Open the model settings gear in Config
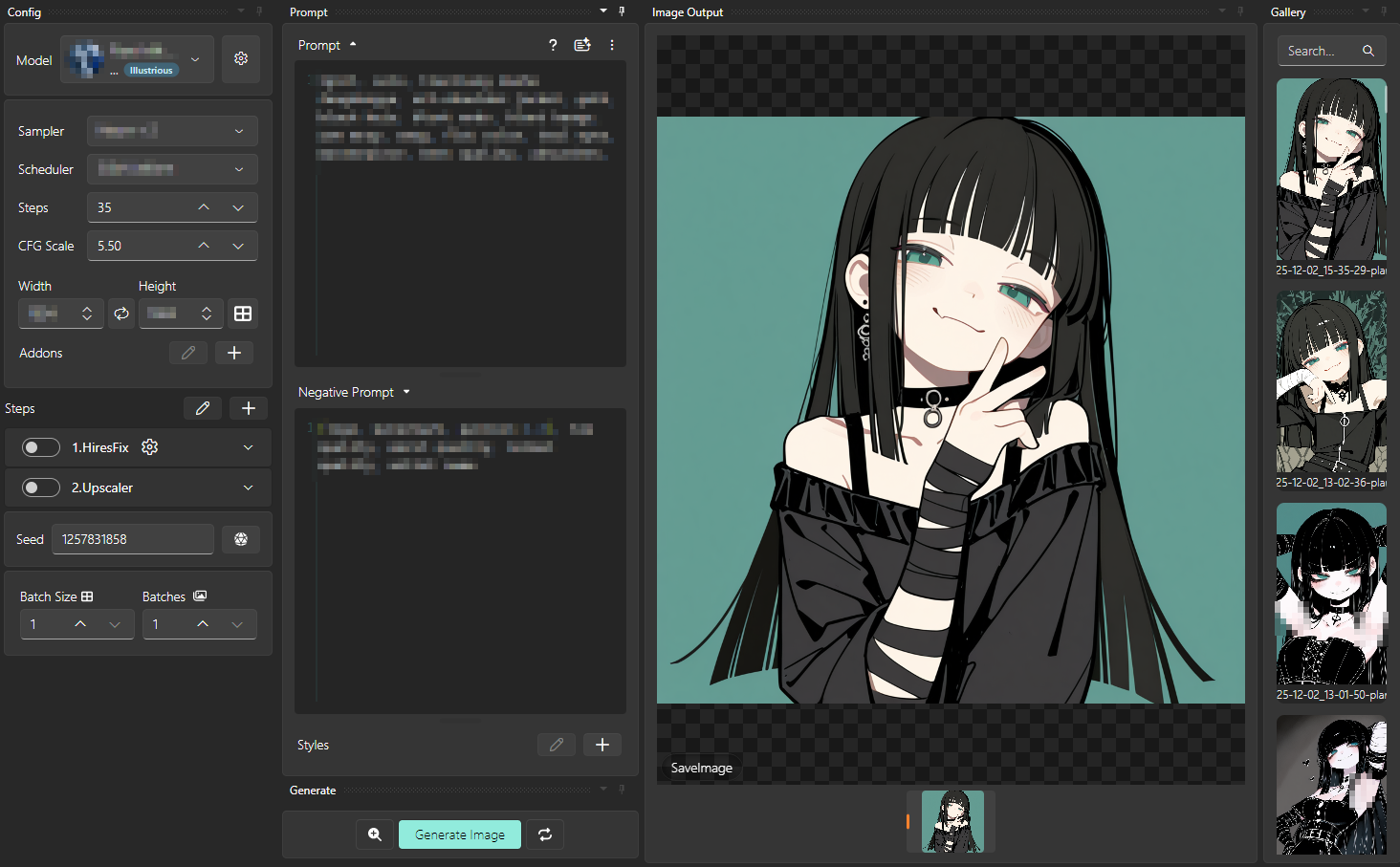The width and height of the screenshot is (1400, 867). [241, 59]
